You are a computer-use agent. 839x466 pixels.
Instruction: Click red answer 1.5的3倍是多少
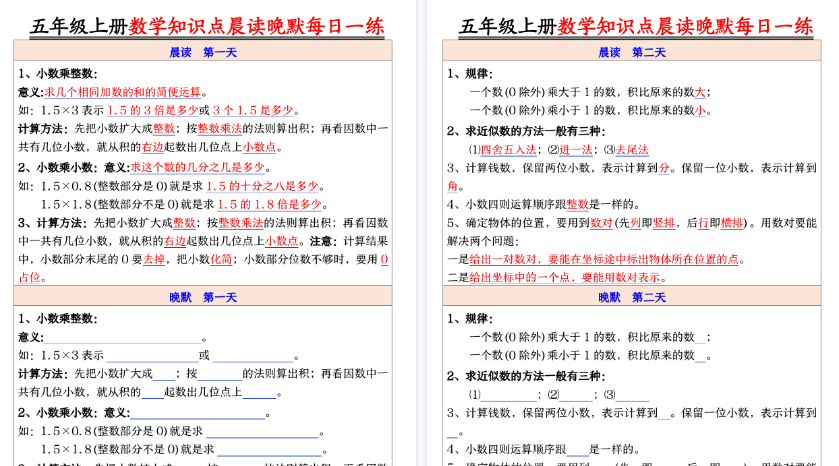coord(153,110)
